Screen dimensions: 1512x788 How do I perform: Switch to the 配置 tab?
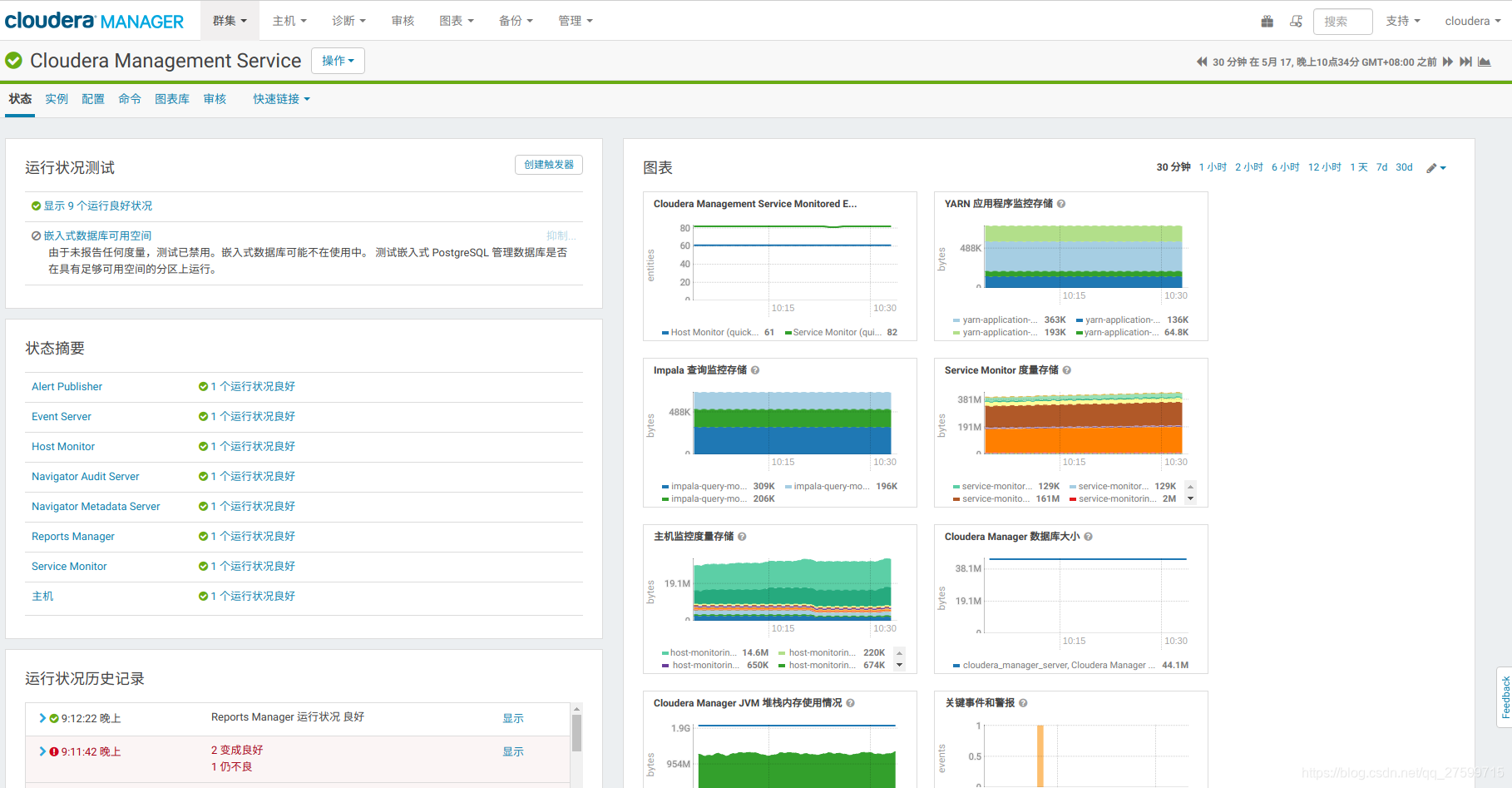click(x=93, y=99)
